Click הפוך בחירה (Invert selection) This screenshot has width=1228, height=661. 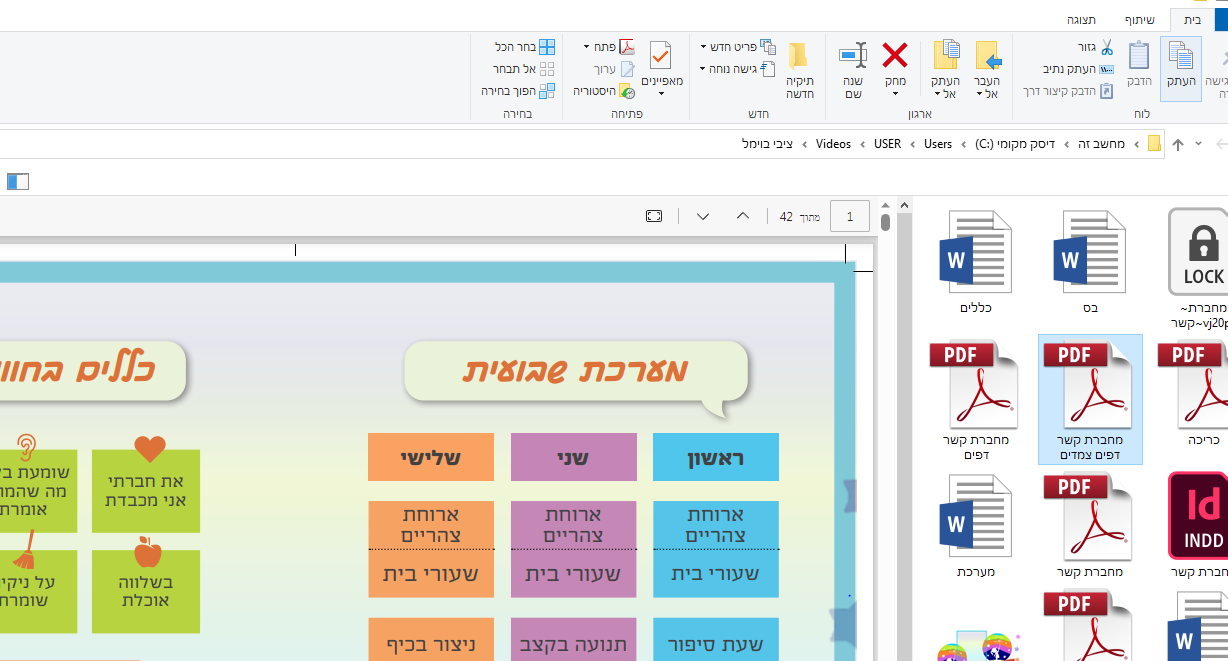(x=518, y=91)
